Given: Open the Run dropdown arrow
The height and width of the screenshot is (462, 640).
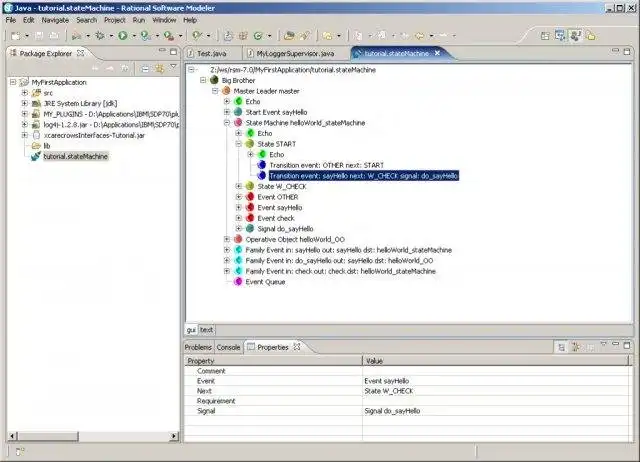Looking at the screenshot, I should pos(133,36).
